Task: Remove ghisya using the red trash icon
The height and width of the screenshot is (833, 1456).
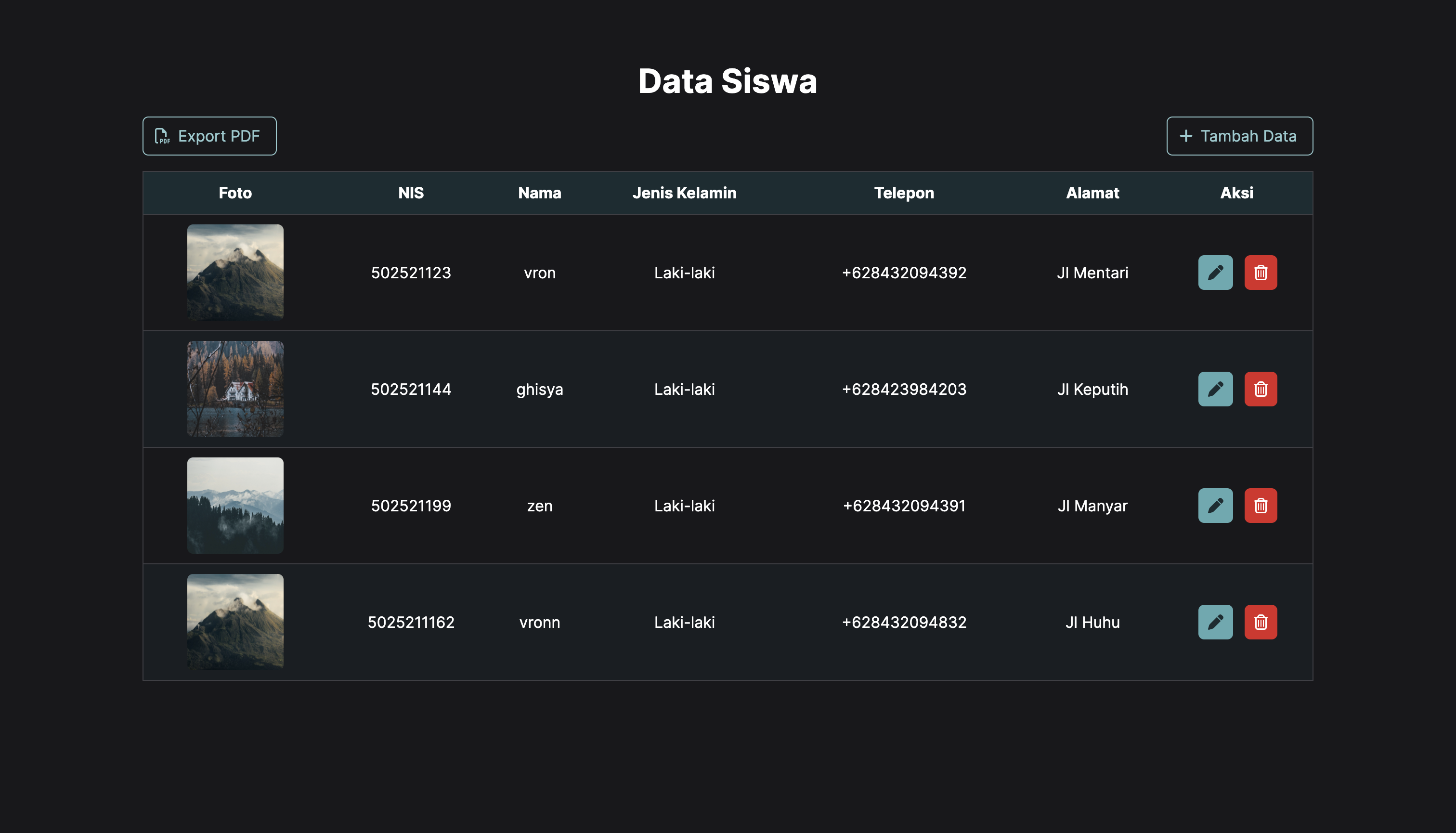Action: 1261,389
